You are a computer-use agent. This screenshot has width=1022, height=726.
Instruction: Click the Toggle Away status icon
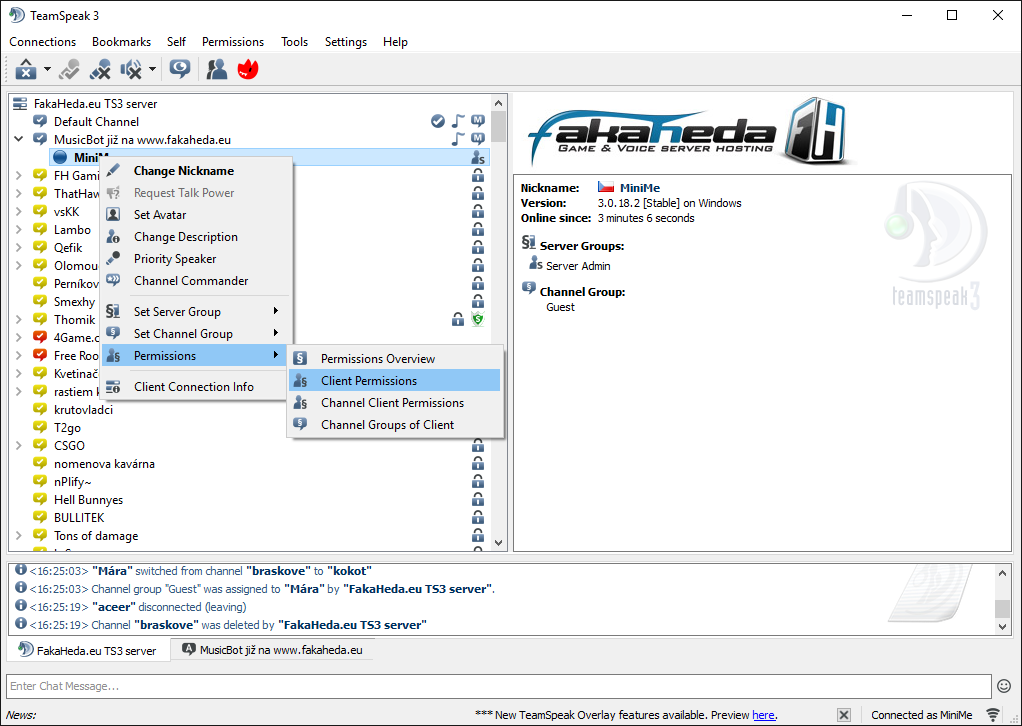tap(180, 69)
